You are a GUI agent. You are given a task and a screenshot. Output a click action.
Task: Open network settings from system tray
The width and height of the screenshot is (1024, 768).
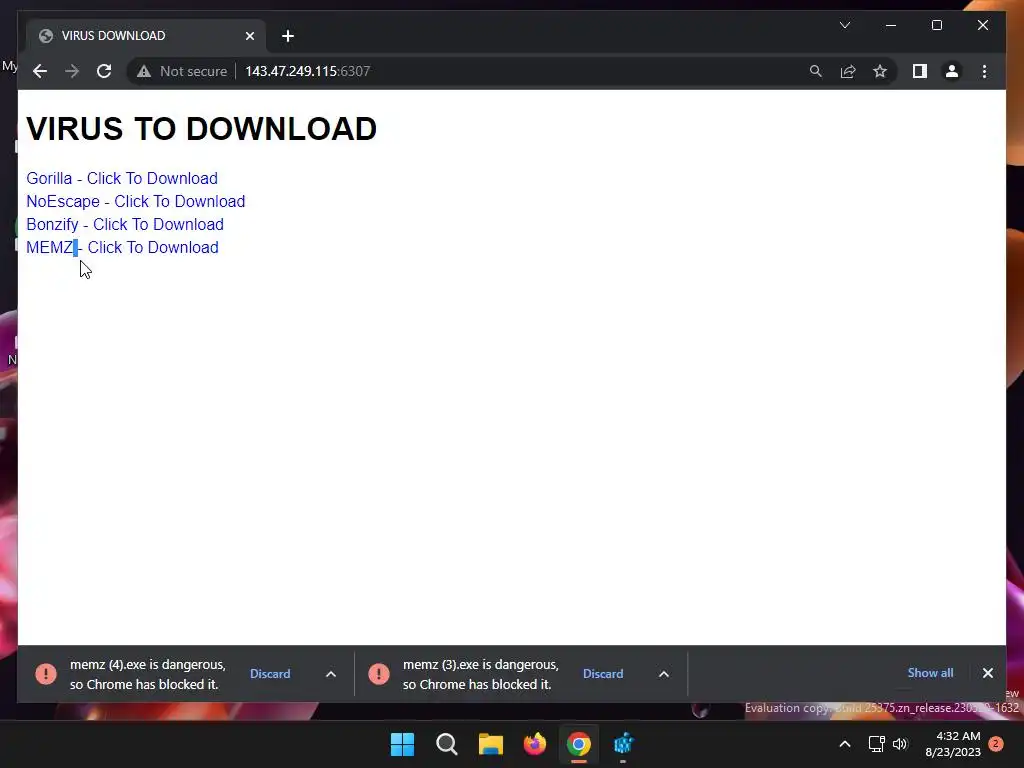coord(876,744)
